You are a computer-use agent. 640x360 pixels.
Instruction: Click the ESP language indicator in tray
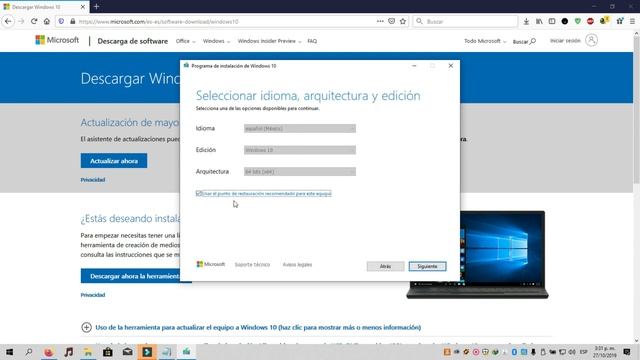click(x=584, y=352)
